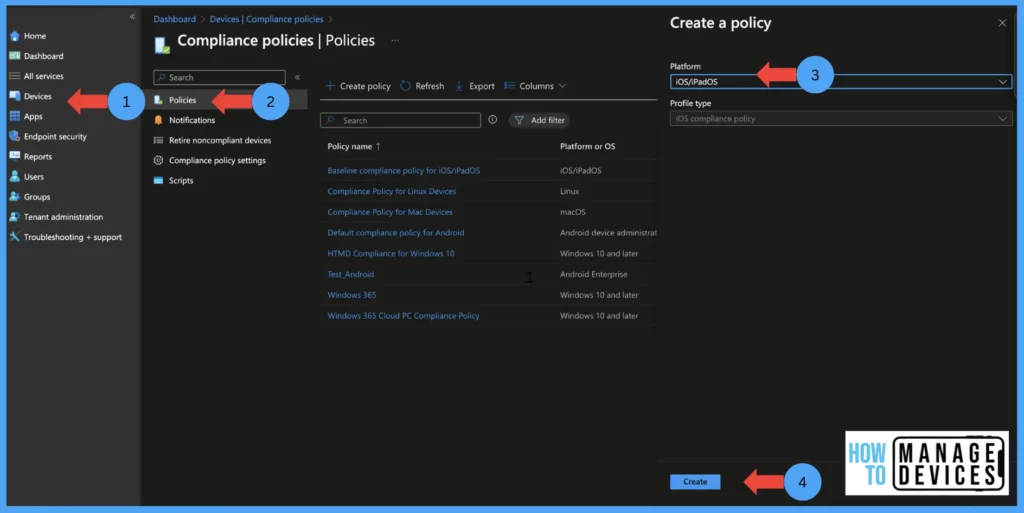Click the Add filter funnel icon
The image size is (1024, 513).
pos(519,120)
